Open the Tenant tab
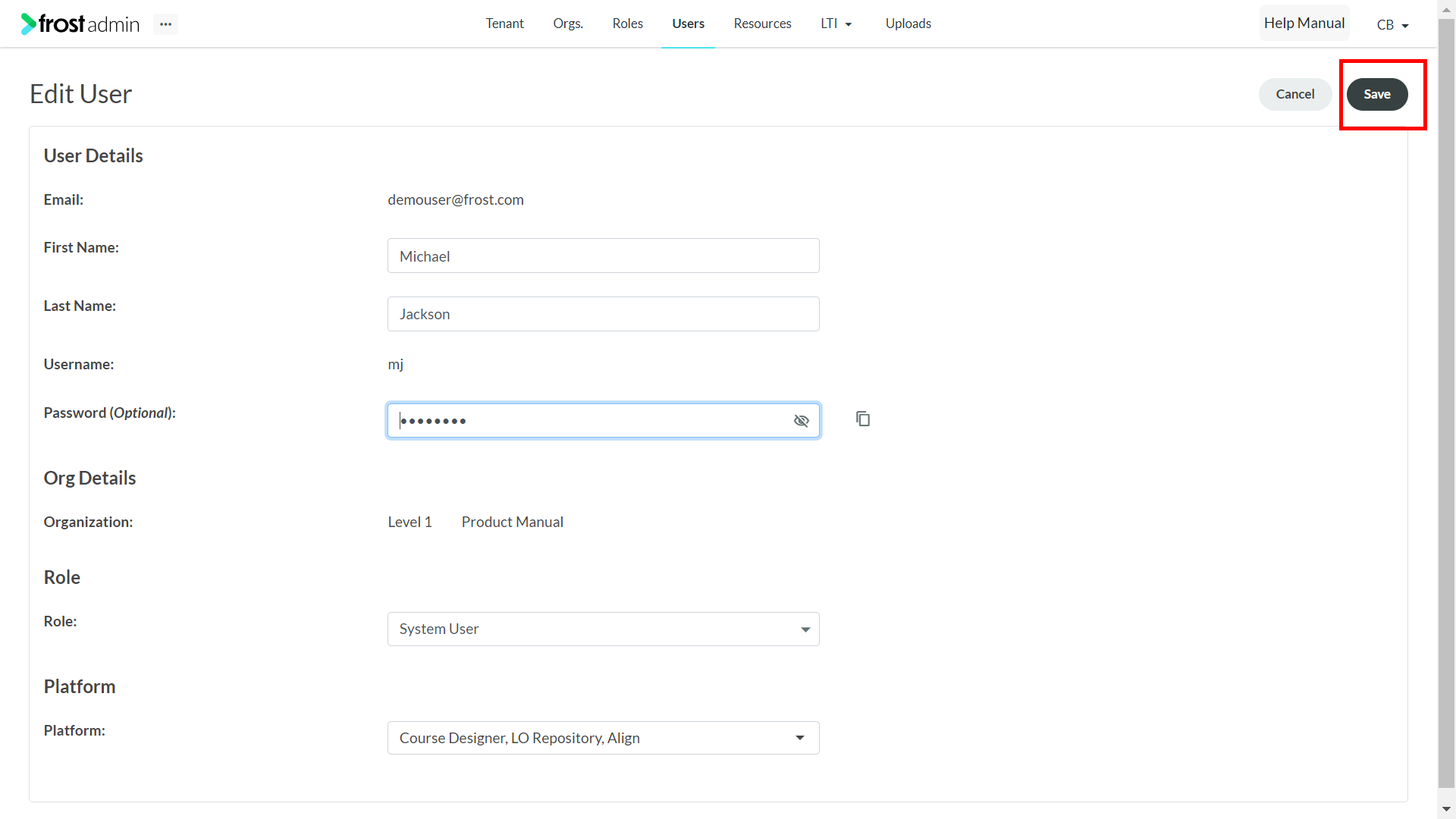The image size is (1456, 819). click(505, 24)
